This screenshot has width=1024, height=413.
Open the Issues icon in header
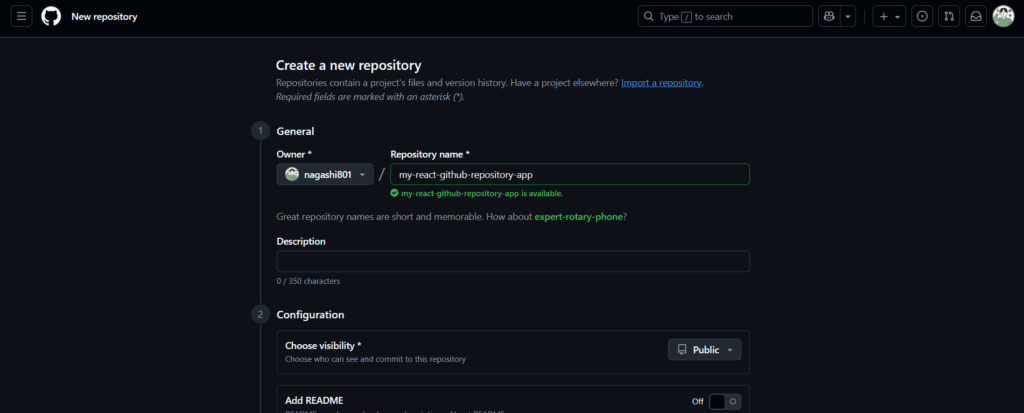922,17
